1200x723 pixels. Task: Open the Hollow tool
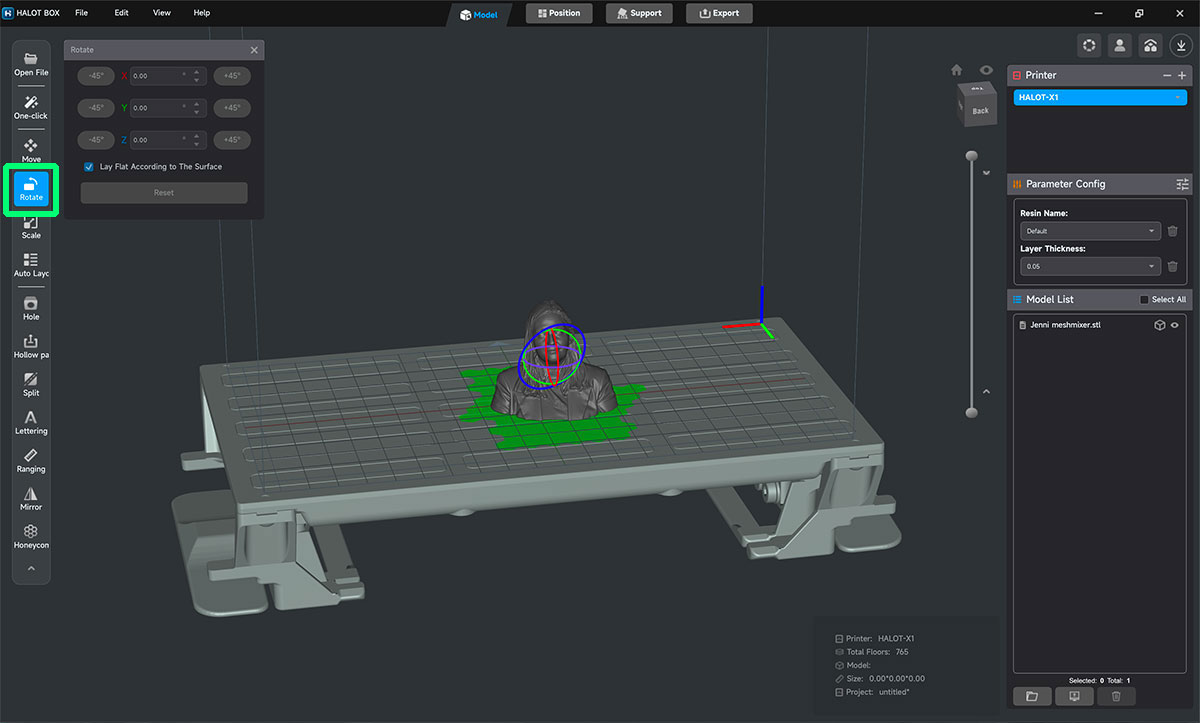point(31,347)
